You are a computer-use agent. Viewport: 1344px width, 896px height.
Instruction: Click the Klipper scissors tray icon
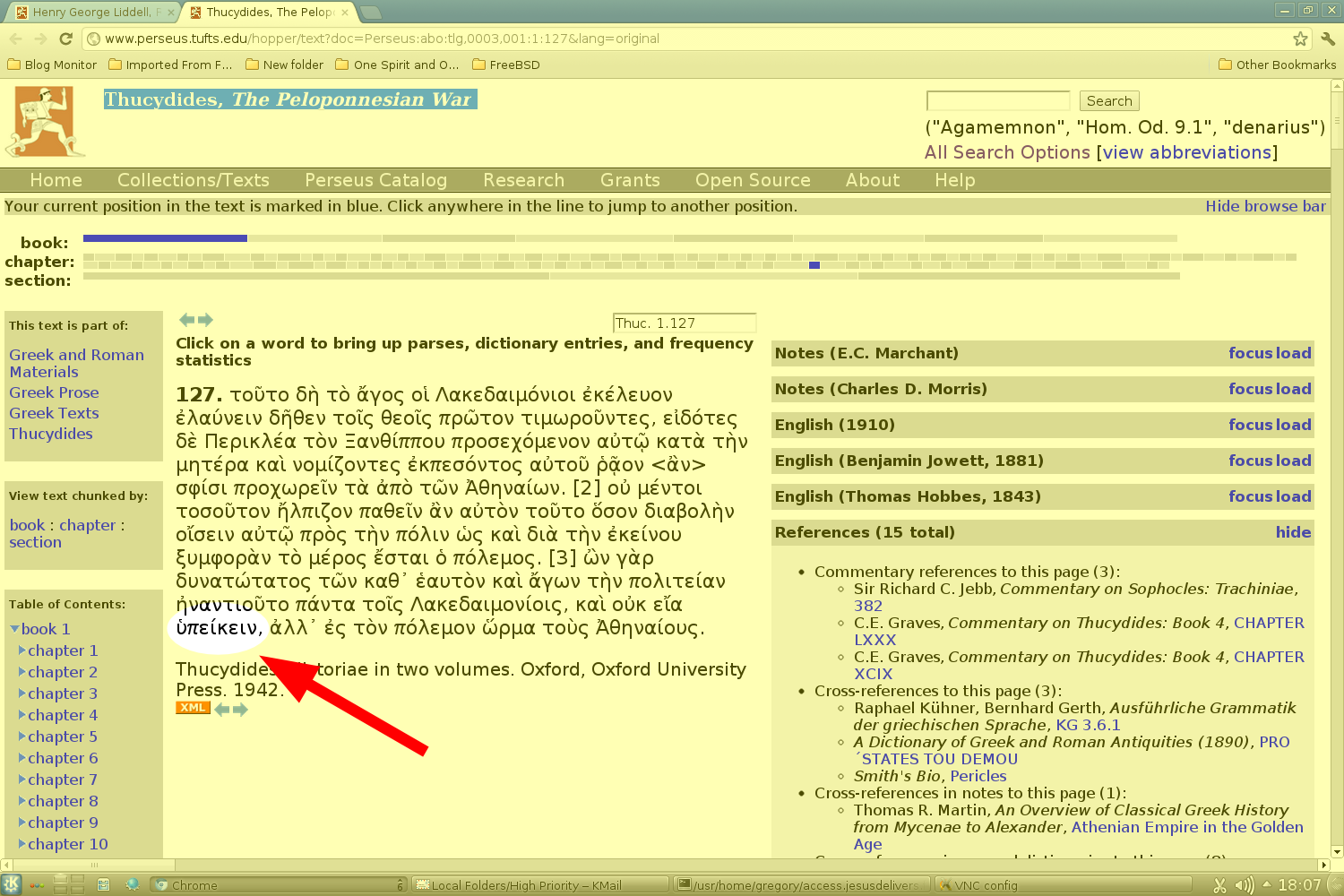(x=1219, y=885)
